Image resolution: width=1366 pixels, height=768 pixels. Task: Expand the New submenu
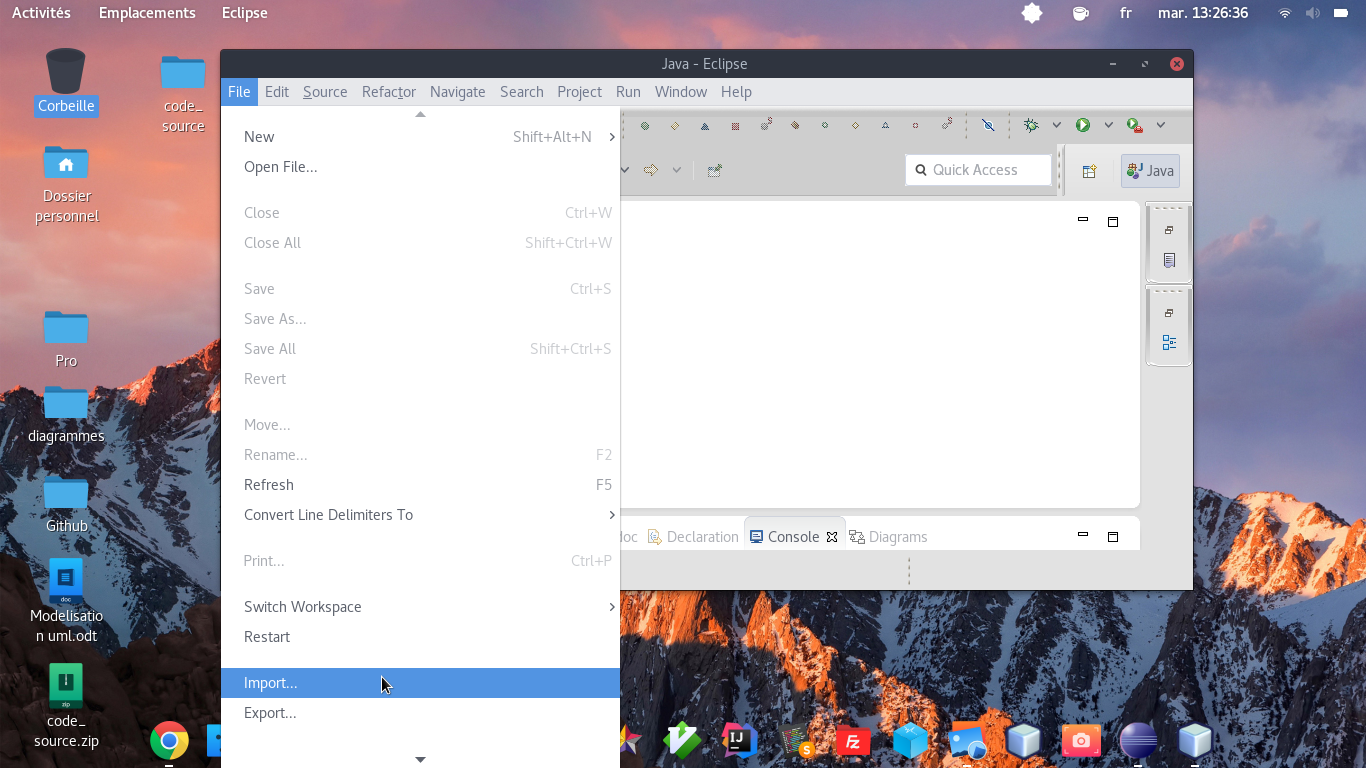(420, 137)
